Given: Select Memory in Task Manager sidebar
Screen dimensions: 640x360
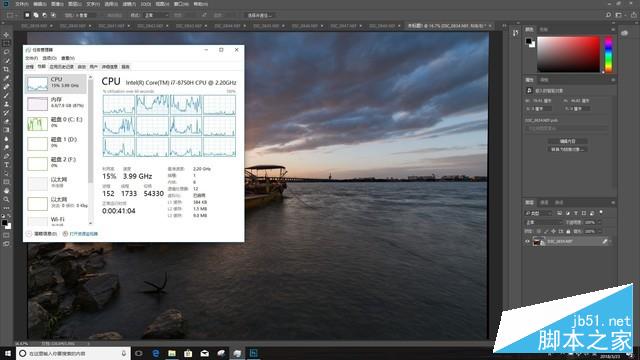Looking at the screenshot, I should (x=56, y=103).
